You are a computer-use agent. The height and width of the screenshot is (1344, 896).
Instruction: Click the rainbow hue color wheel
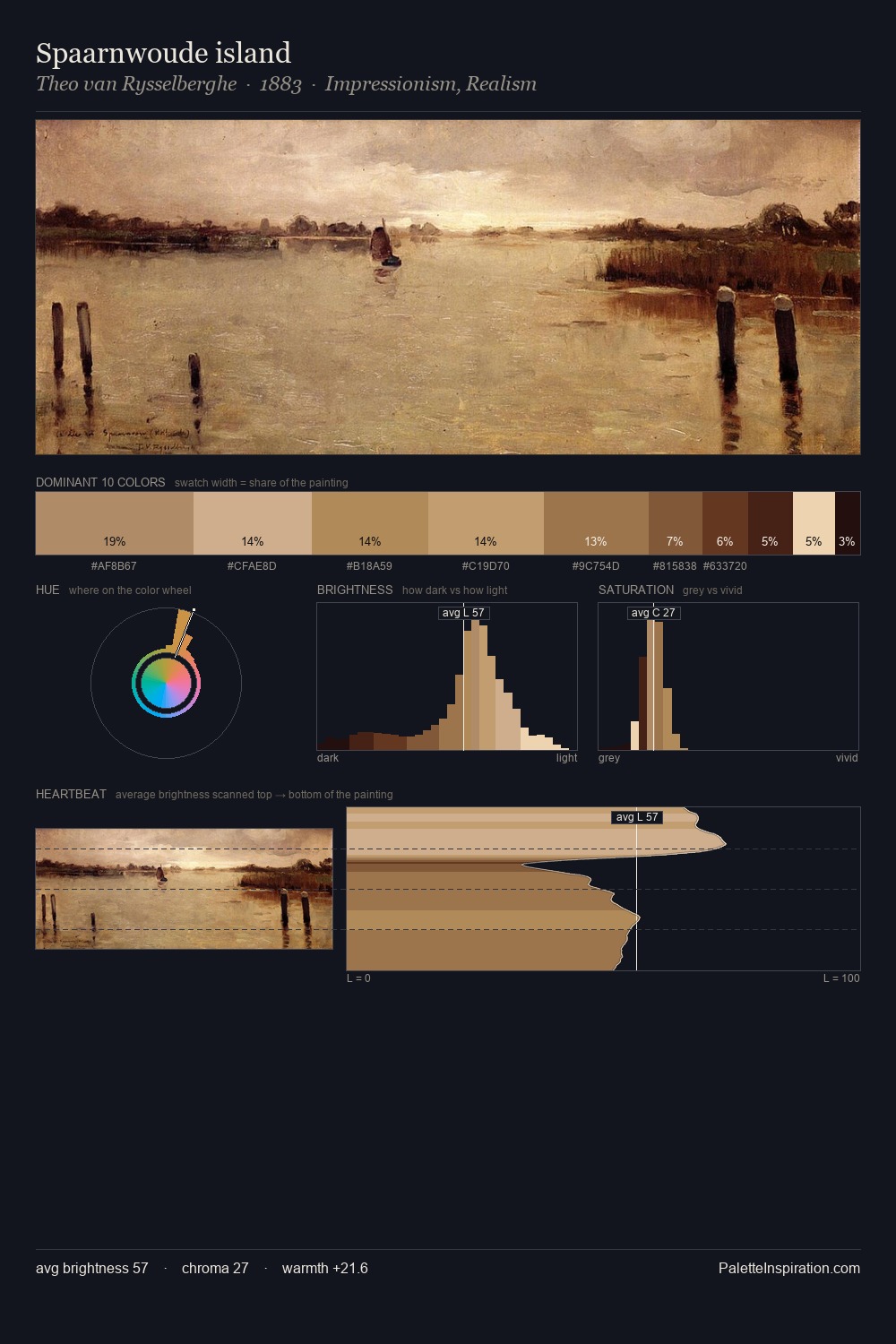[x=166, y=684]
